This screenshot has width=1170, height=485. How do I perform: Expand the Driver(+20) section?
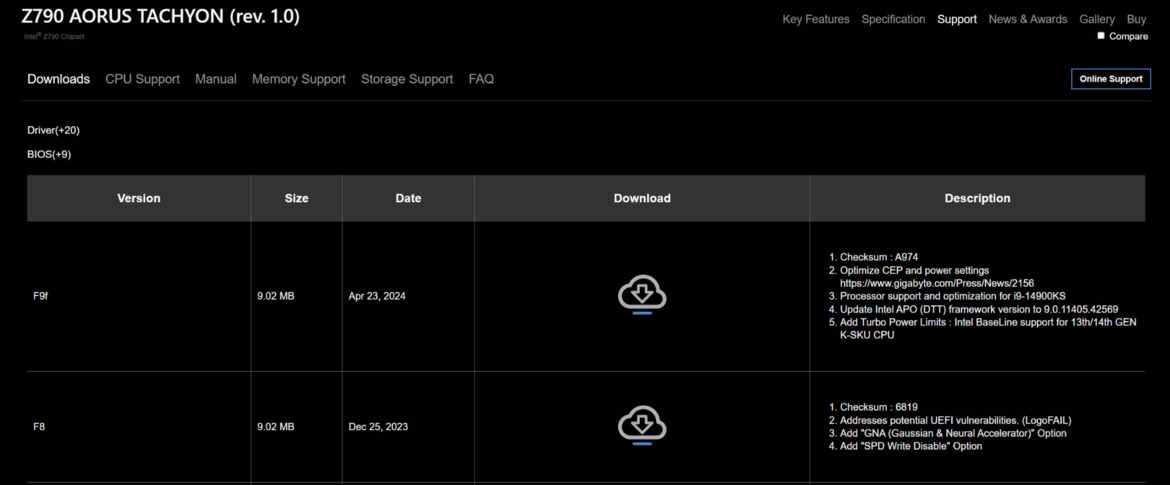pyautogui.click(x=54, y=130)
